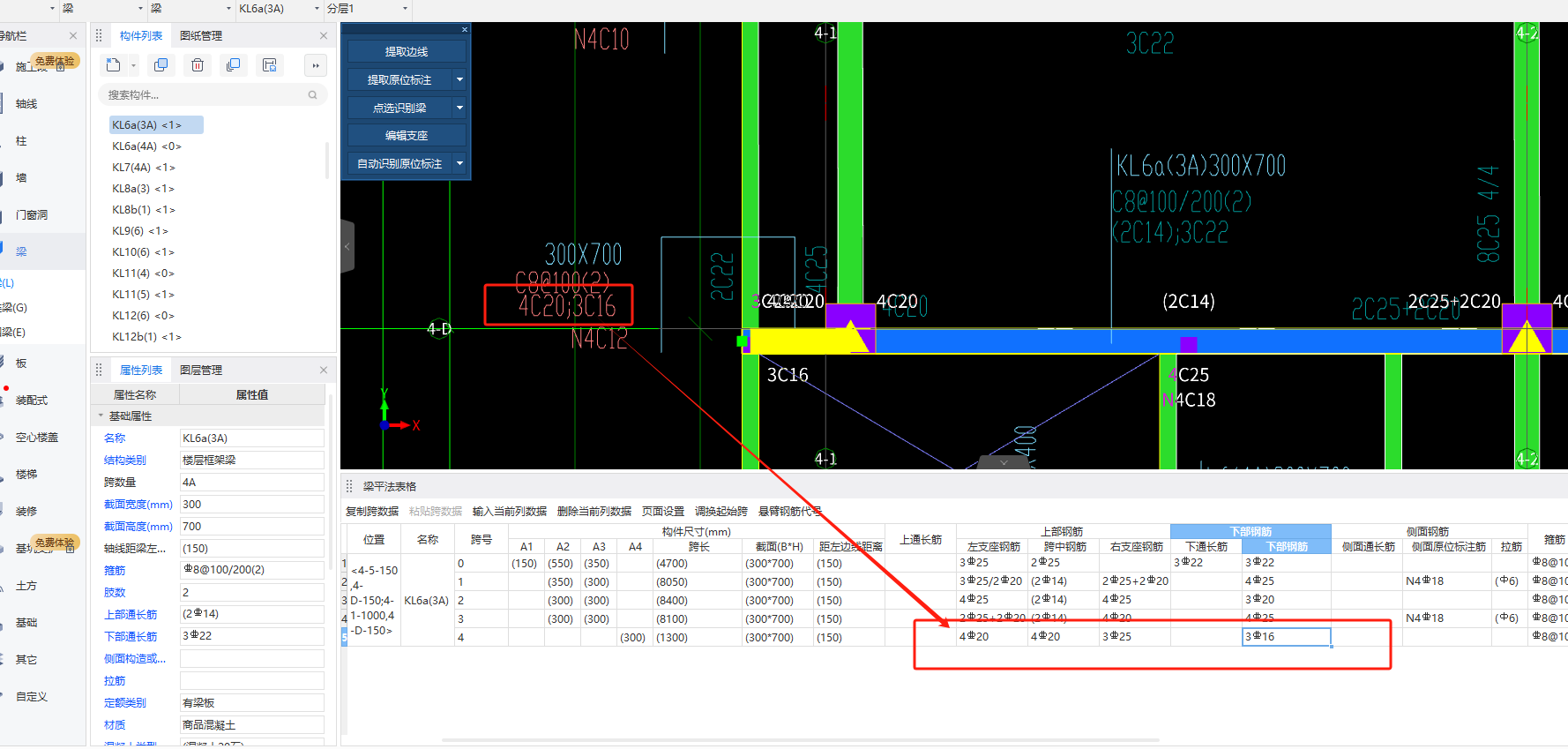Click 输入当前列数据 in beam table toolbar

coord(510,512)
